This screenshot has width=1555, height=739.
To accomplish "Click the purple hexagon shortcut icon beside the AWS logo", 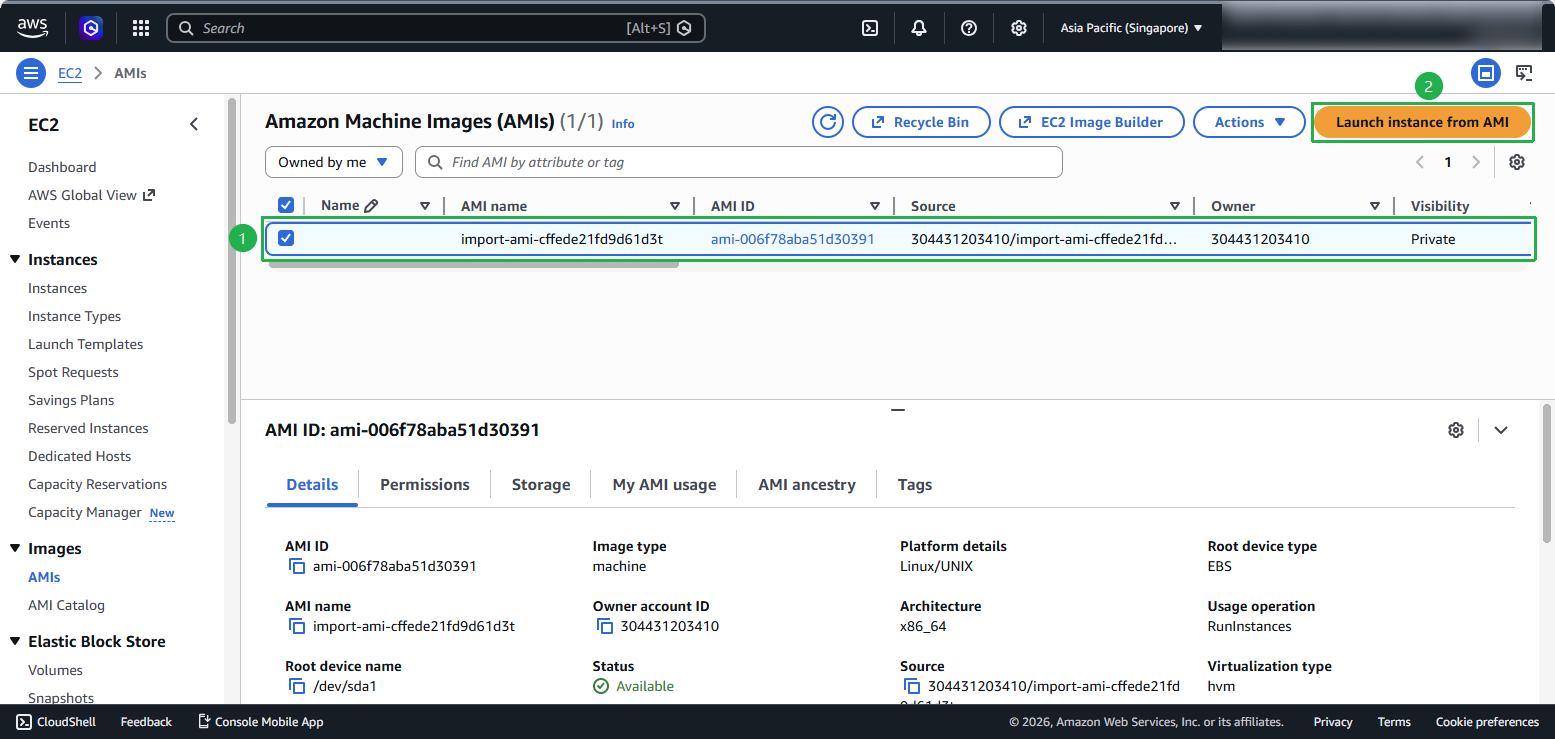I will click(92, 28).
